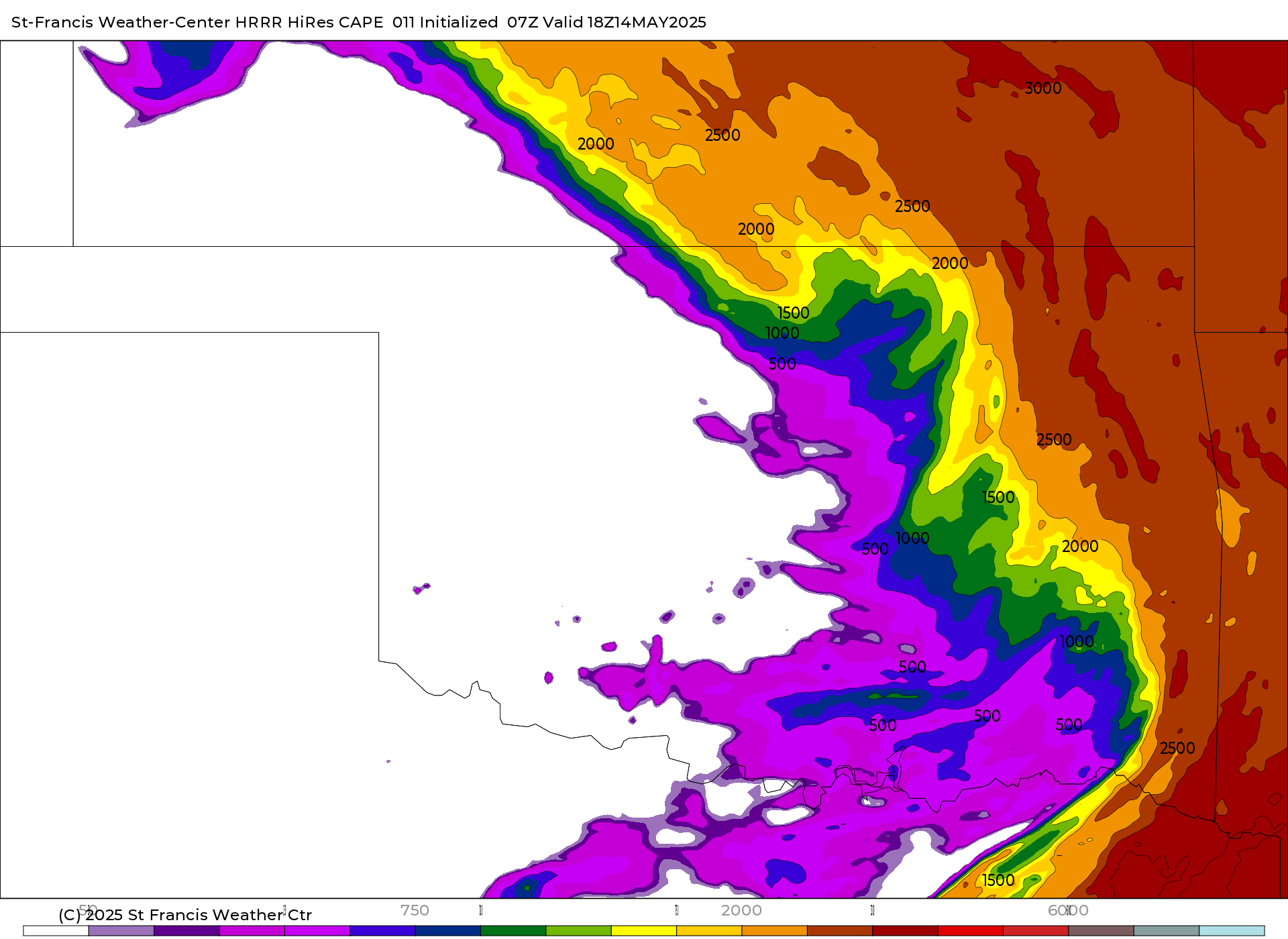Screen dimensions: 1288x939
Task: Click the burnt orange-brown legend swatch
Action: [840, 931]
